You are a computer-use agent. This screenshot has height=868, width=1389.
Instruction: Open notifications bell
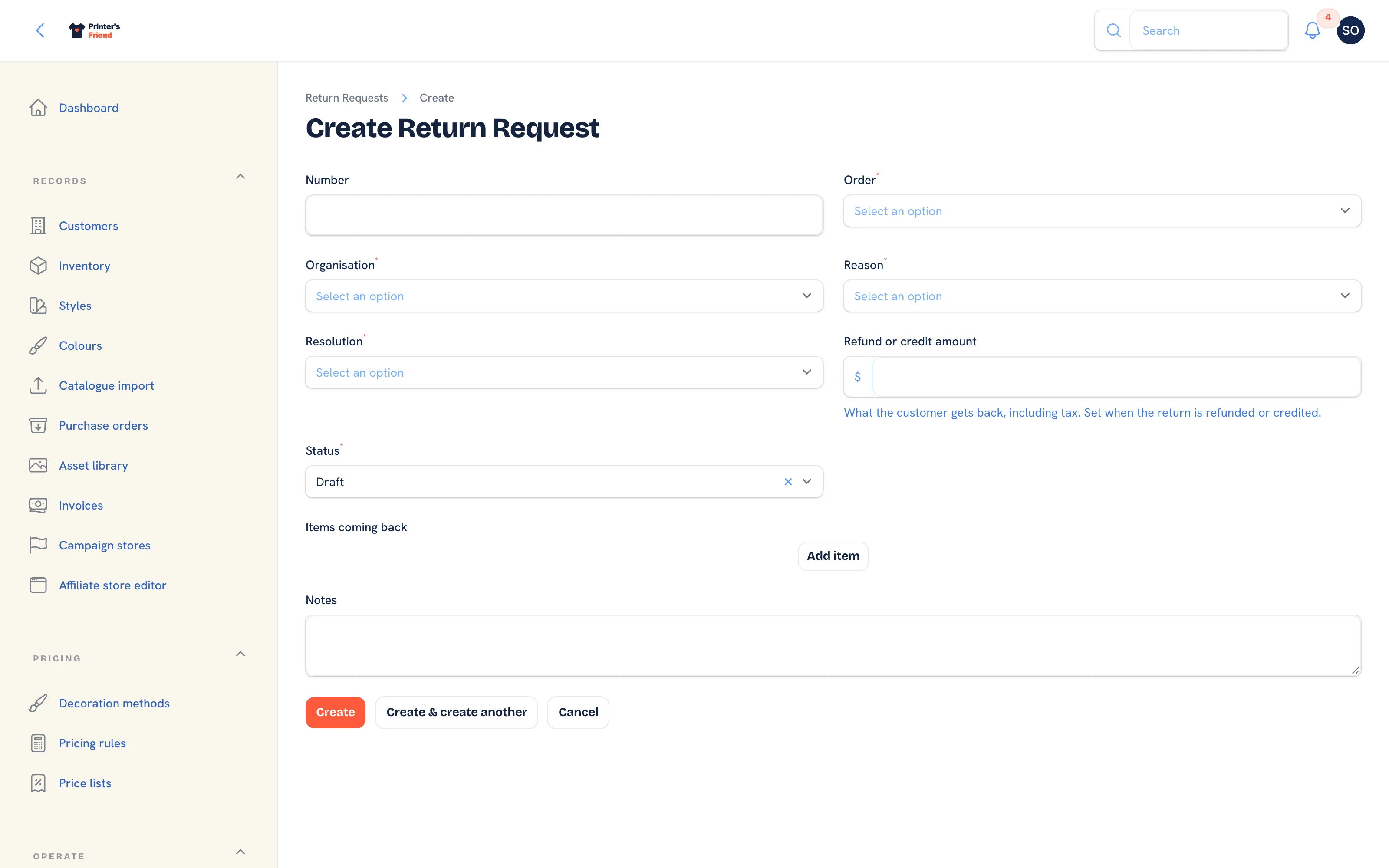click(x=1312, y=30)
